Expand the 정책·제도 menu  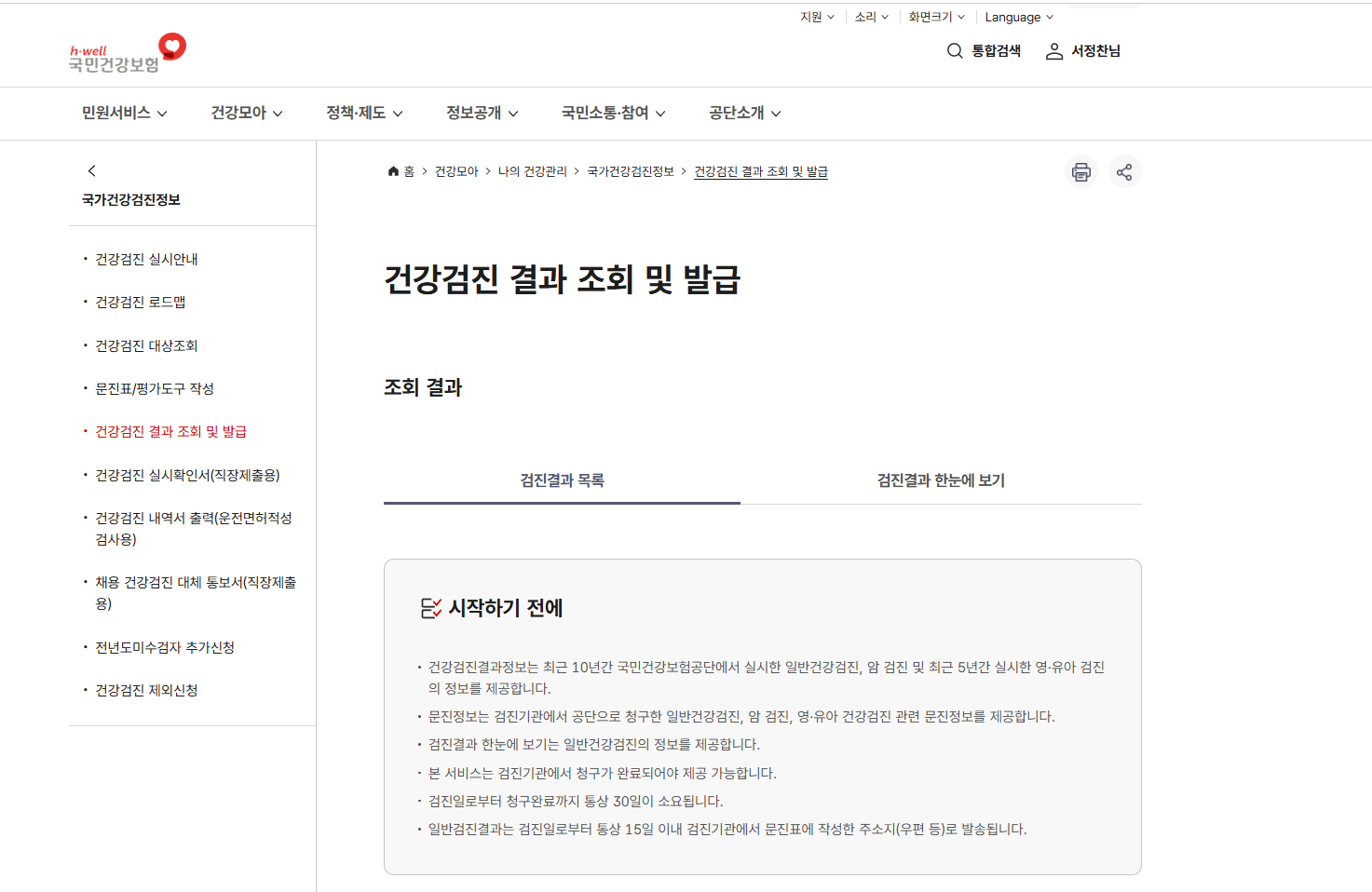click(x=364, y=113)
